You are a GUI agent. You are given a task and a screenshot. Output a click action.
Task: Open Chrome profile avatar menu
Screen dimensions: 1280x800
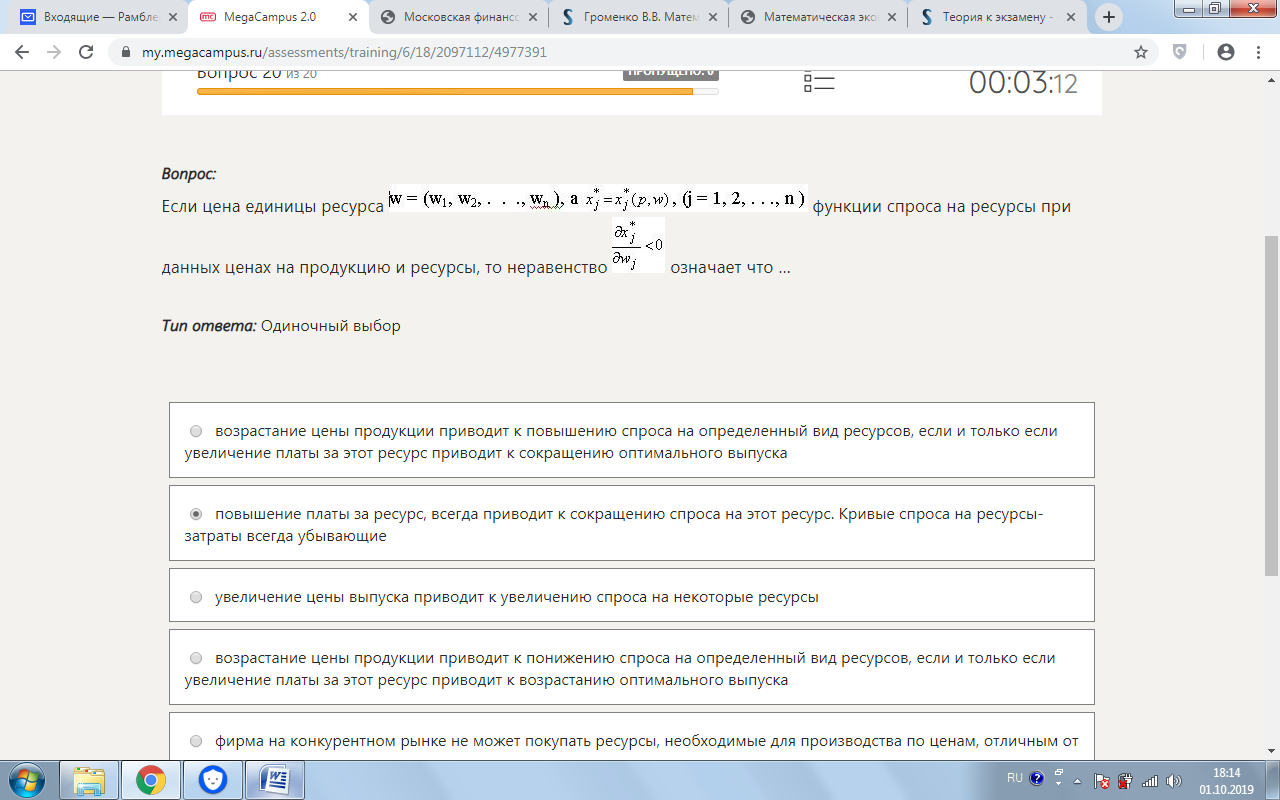1225,52
